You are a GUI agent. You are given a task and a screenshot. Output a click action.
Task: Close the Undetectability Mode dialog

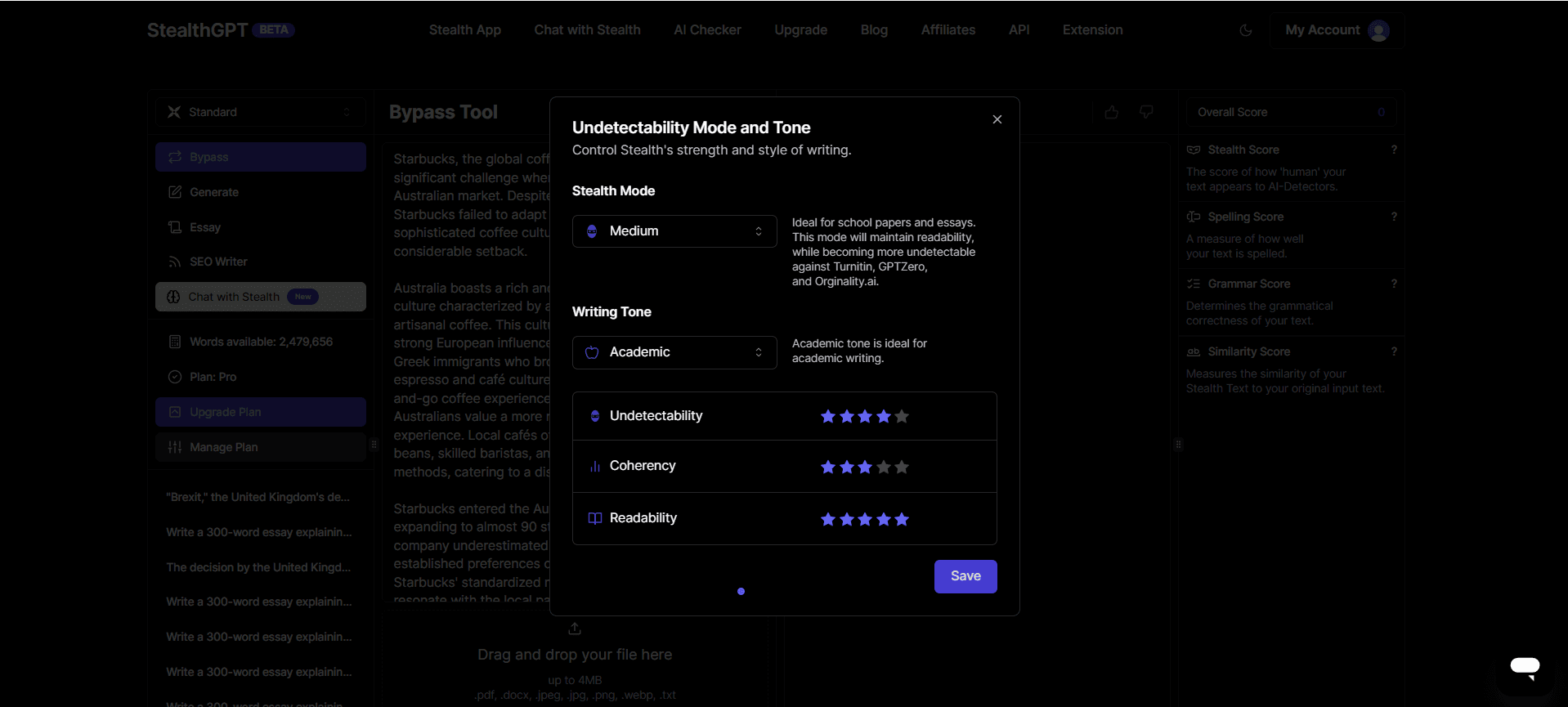(x=997, y=119)
